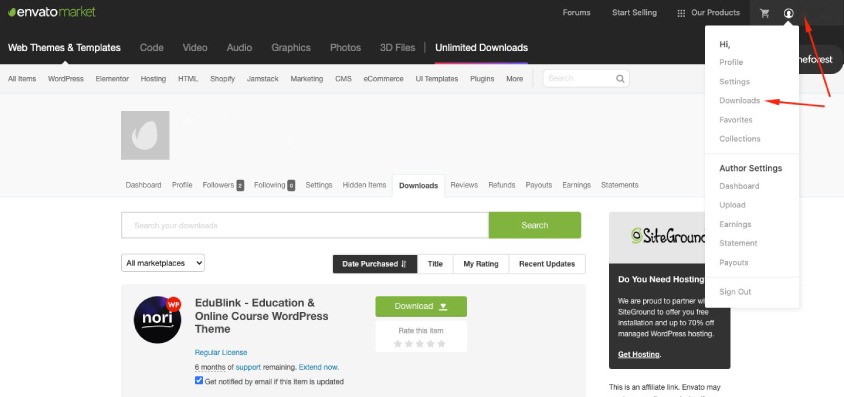Select Settings in the account dropdown menu

(x=734, y=82)
